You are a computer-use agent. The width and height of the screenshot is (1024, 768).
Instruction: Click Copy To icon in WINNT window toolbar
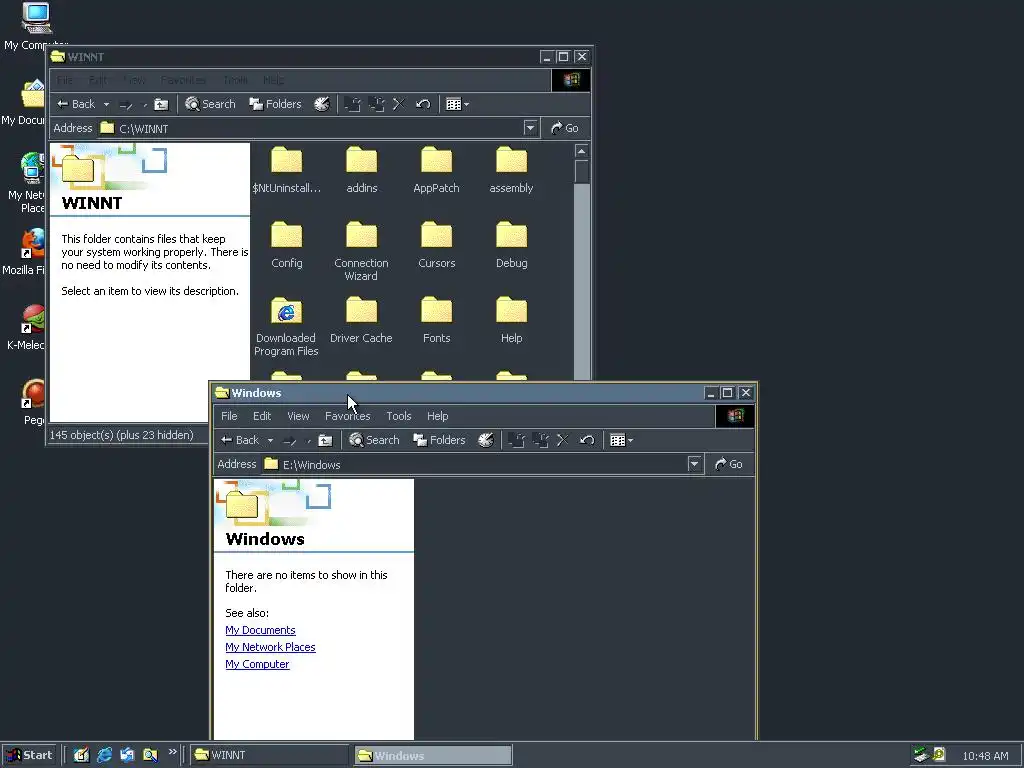tap(376, 104)
